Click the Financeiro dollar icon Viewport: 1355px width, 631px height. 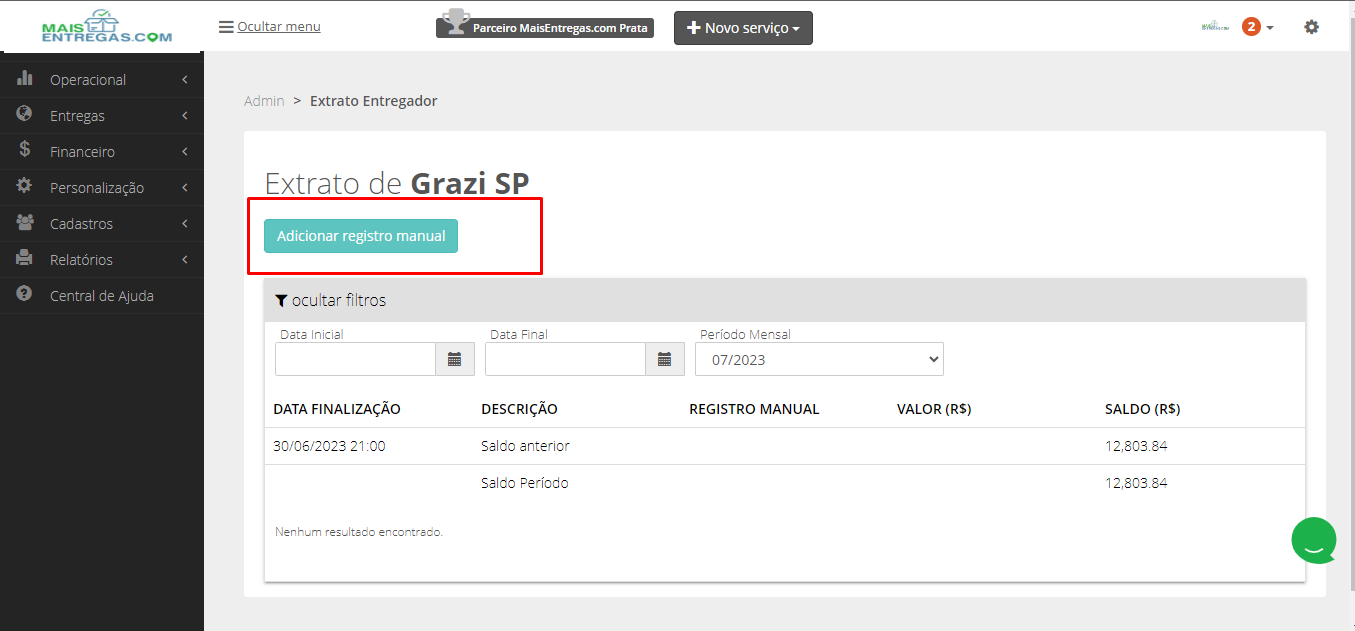point(25,151)
